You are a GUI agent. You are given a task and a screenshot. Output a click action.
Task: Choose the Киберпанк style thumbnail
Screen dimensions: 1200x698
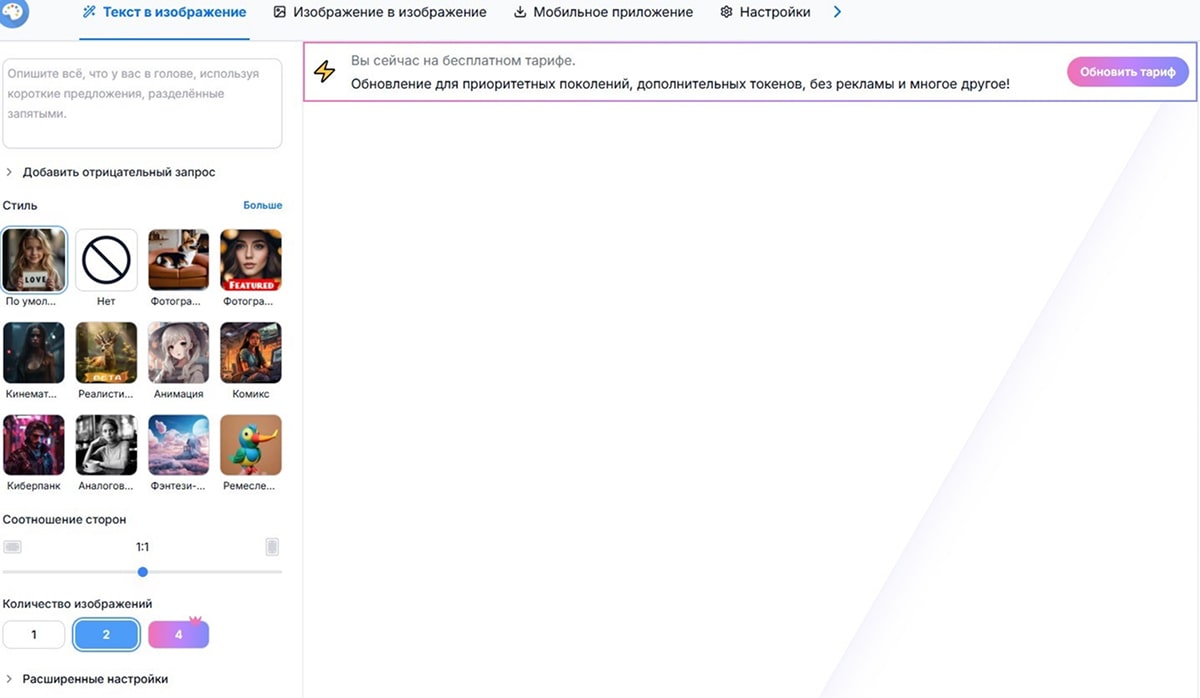[x=34, y=445]
